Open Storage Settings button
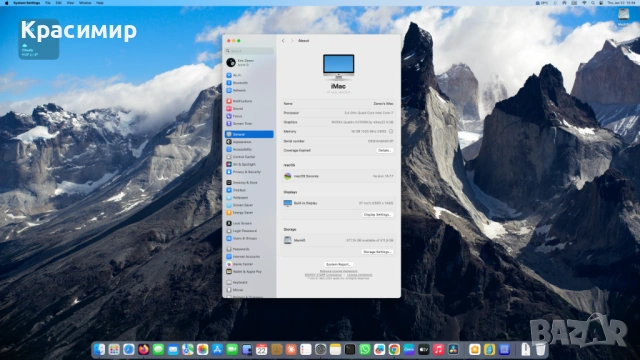Screen dimensions: 640x360 [378, 252]
